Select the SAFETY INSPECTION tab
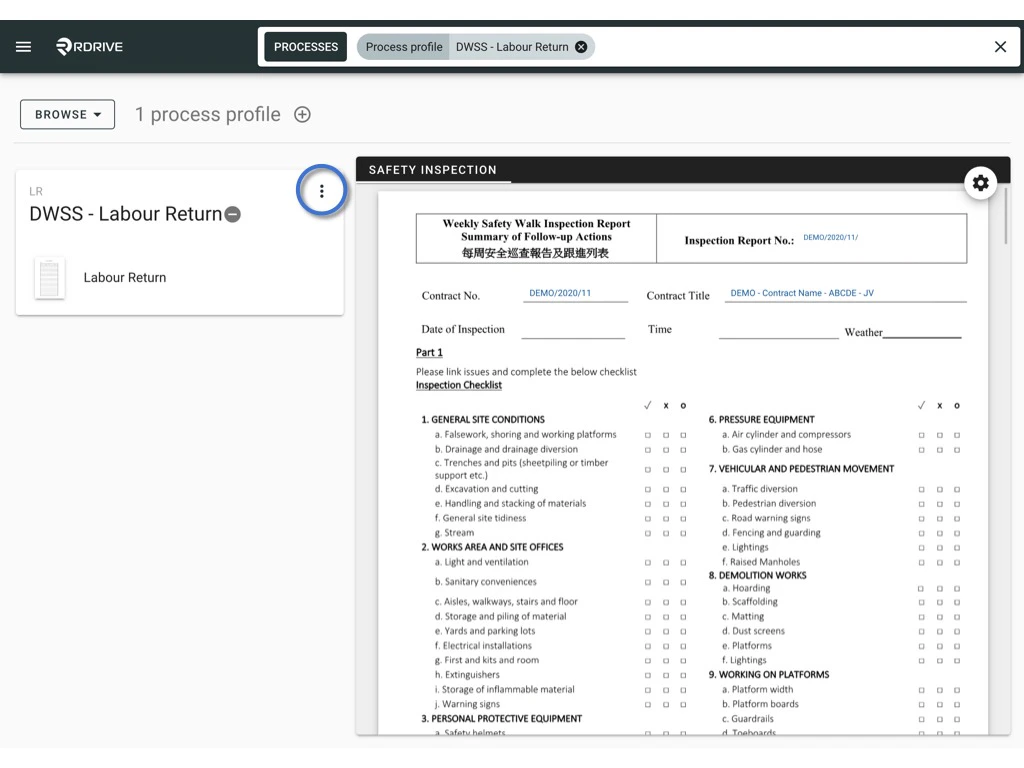 (x=434, y=170)
